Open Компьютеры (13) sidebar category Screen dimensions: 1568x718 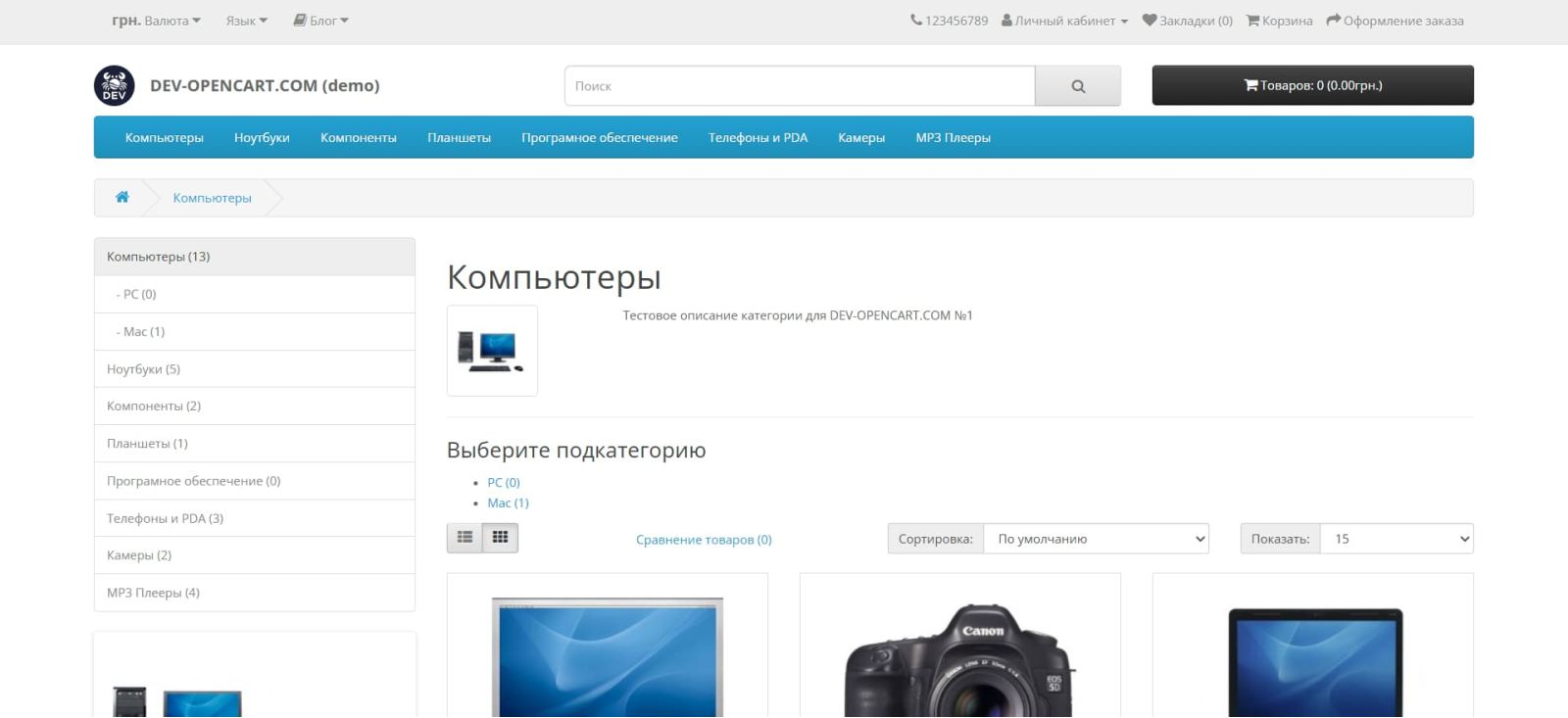click(255, 257)
